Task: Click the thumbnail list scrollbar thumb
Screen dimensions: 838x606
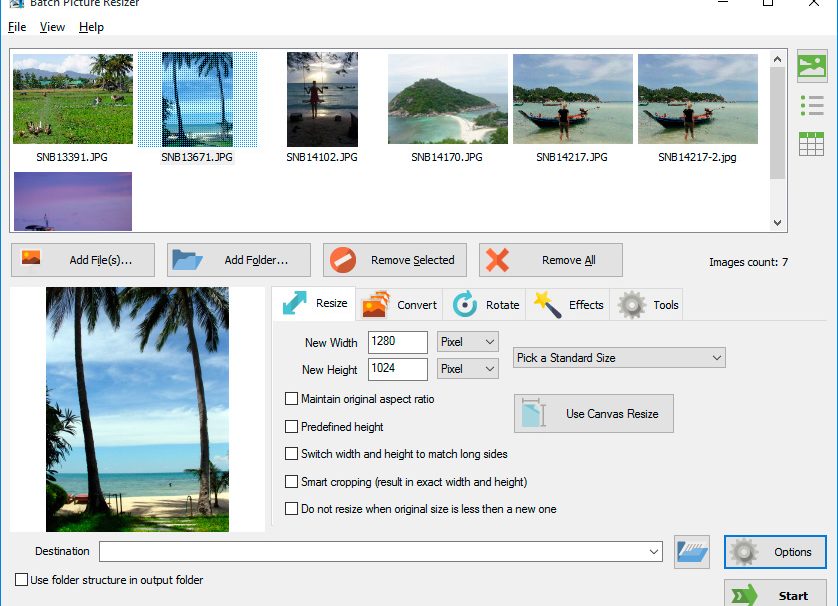Action: 778,123
